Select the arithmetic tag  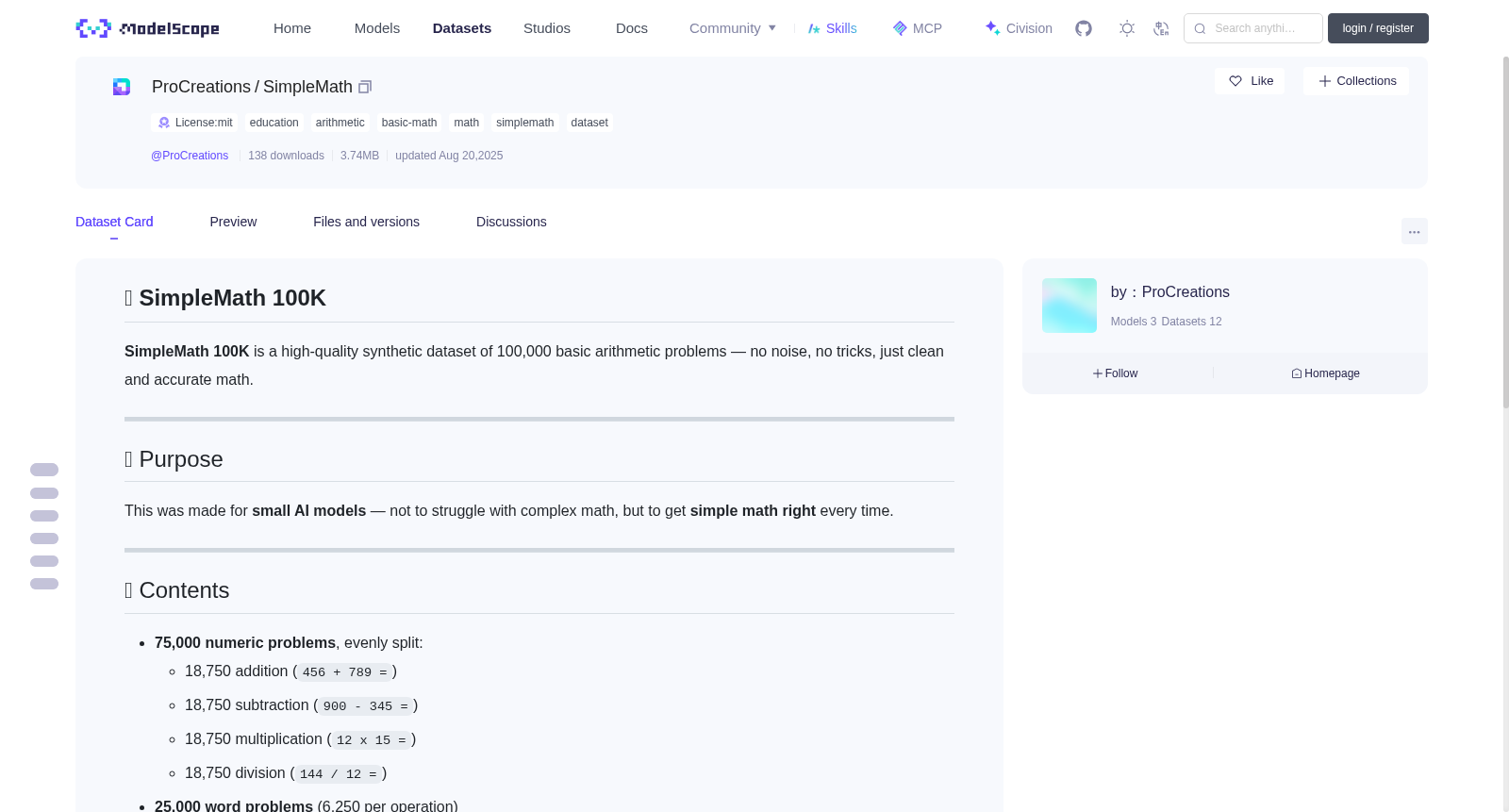340,123
